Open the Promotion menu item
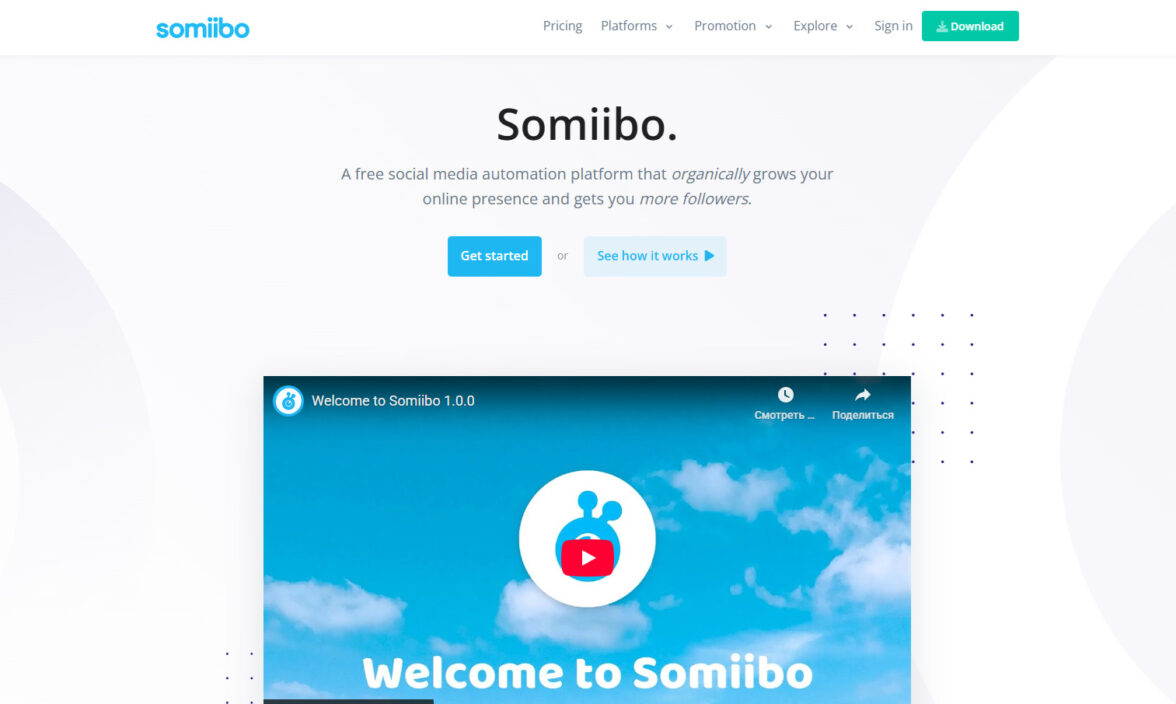The image size is (1176, 704). point(724,26)
